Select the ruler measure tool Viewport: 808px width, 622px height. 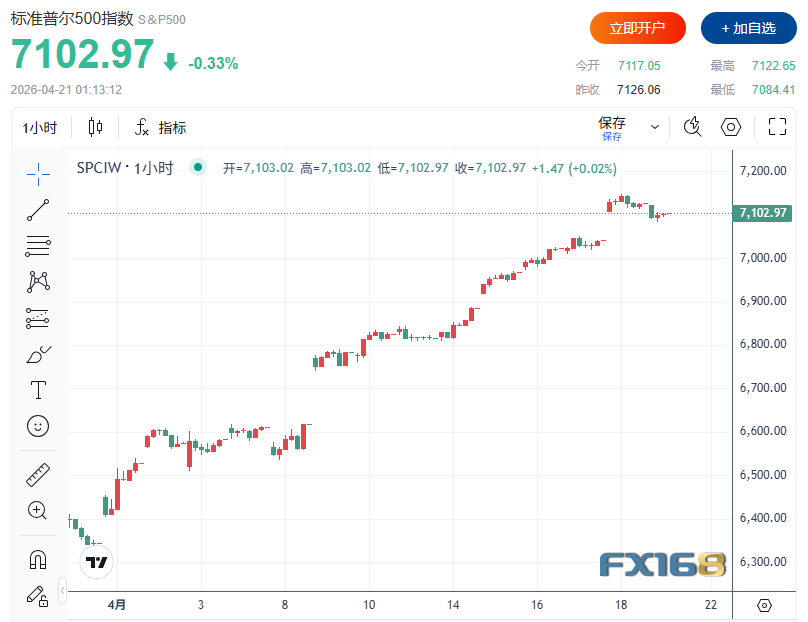click(38, 475)
